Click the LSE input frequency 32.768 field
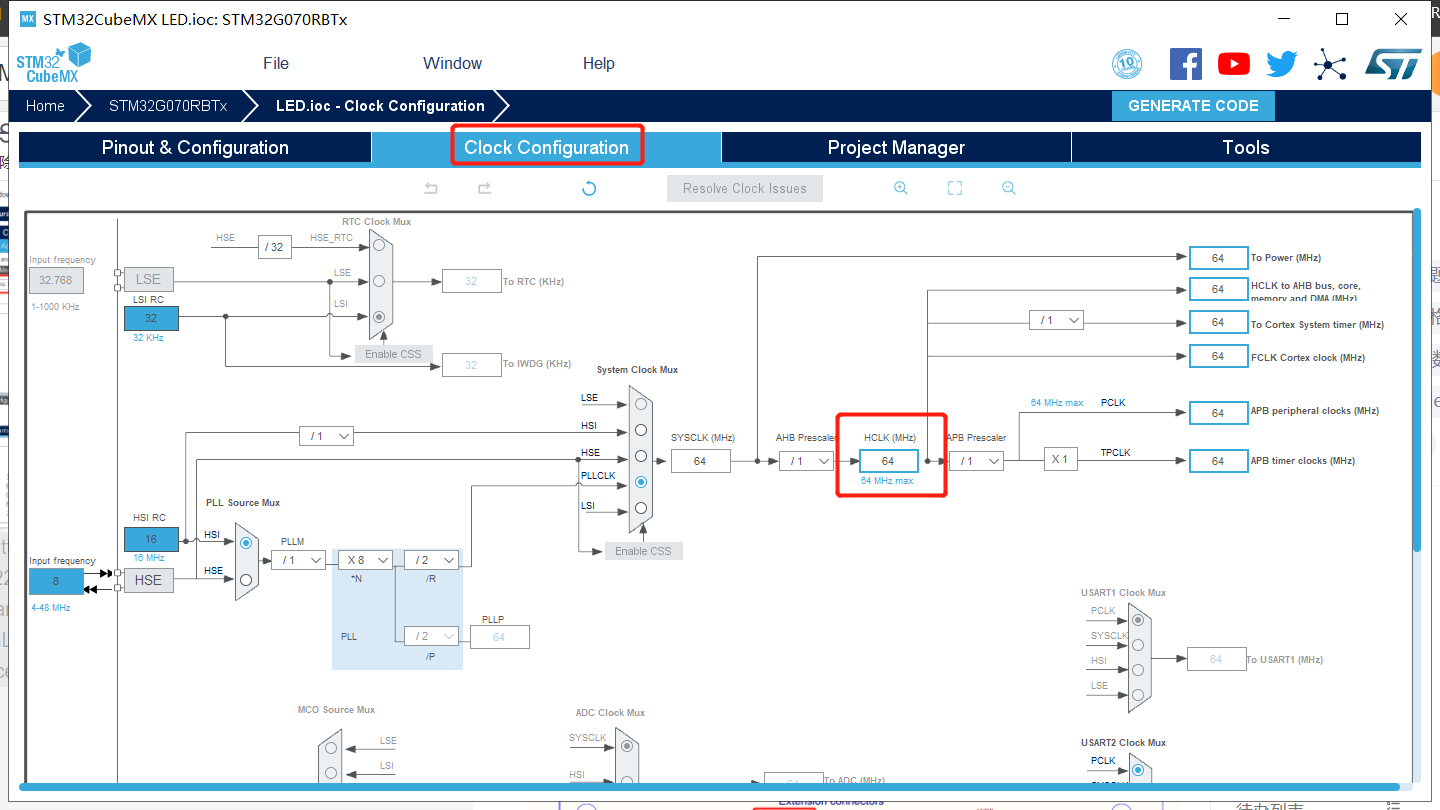Viewport: 1440px width, 810px height. click(x=56, y=280)
